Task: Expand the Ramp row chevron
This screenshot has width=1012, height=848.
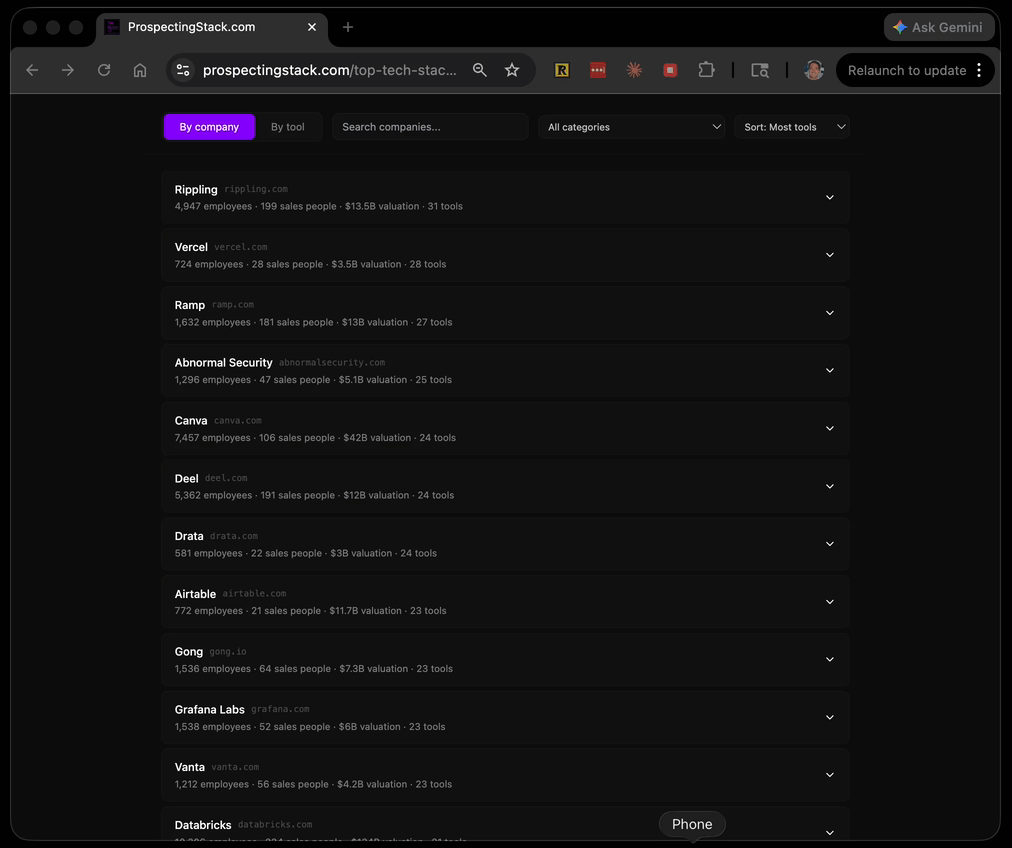Action: (x=830, y=313)
